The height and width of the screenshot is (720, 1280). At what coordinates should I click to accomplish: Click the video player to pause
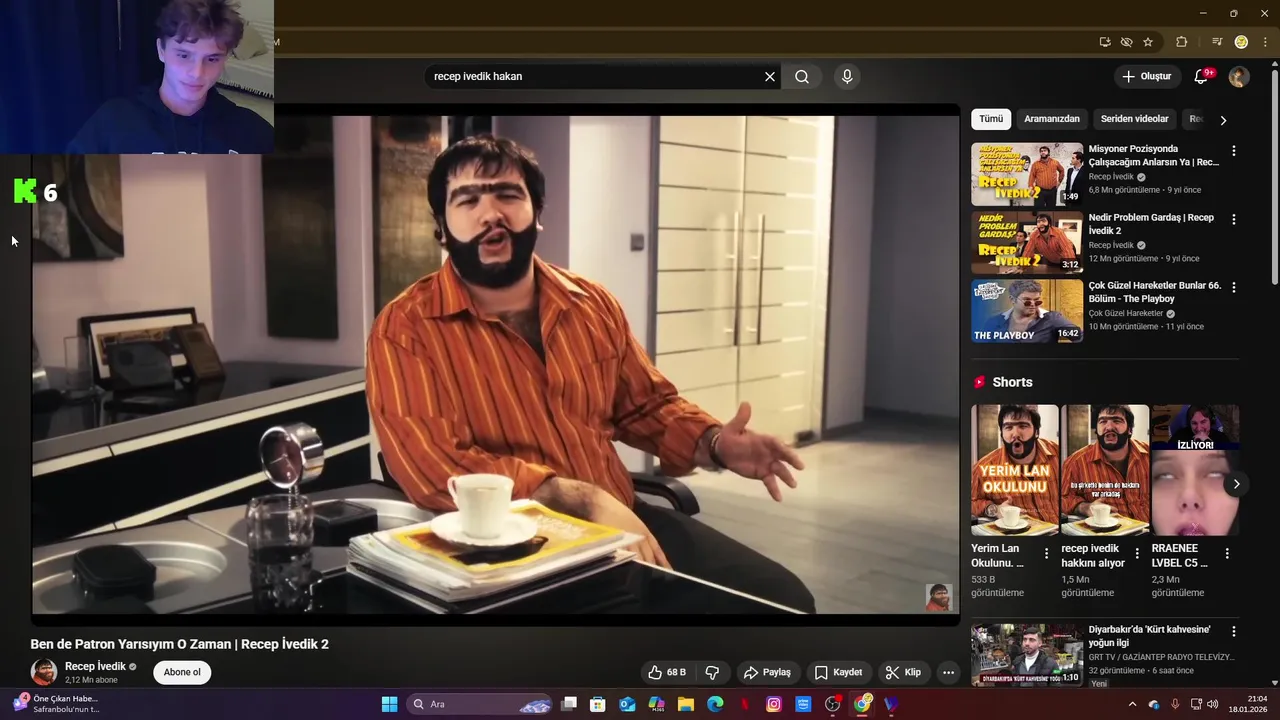(495, 365)
